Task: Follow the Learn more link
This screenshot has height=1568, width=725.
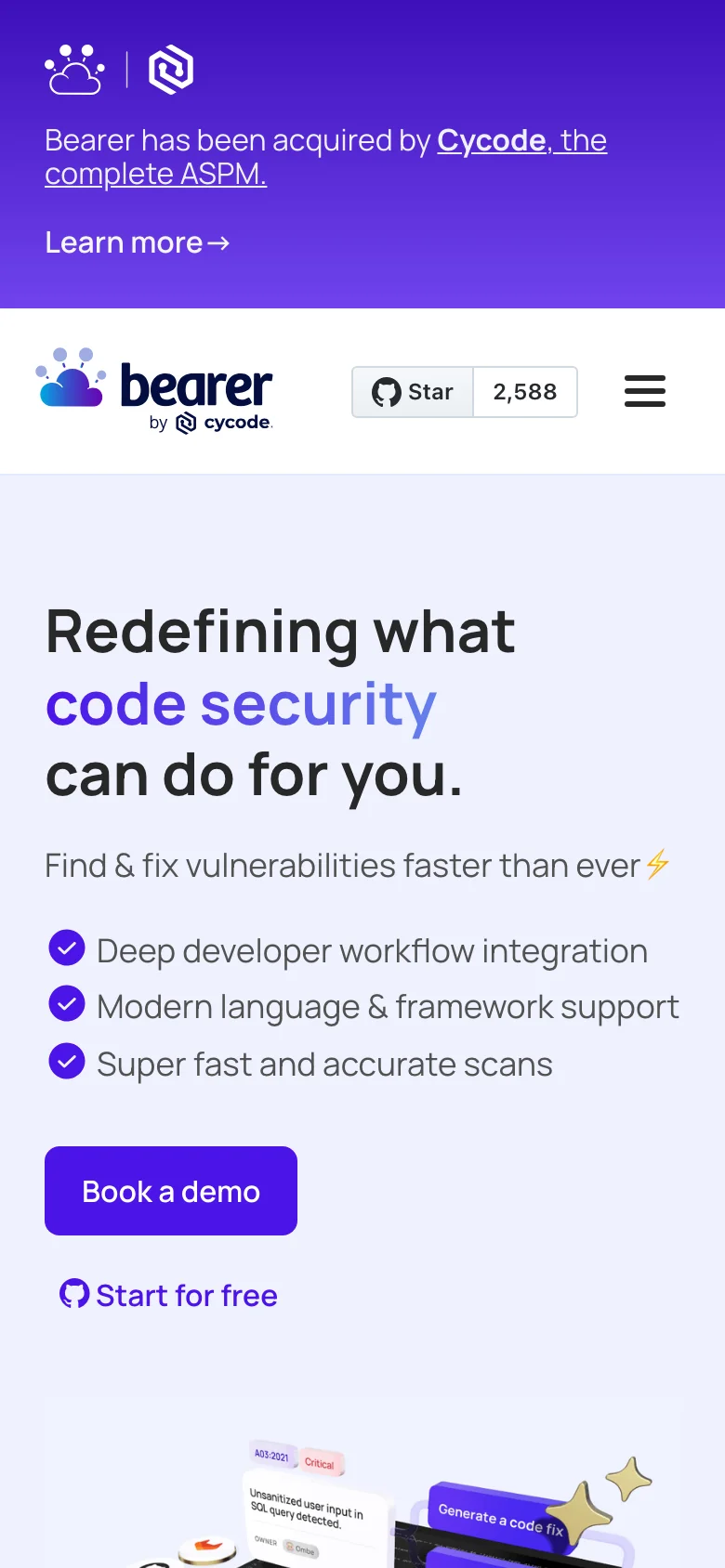Action: (x=137, y=243)
